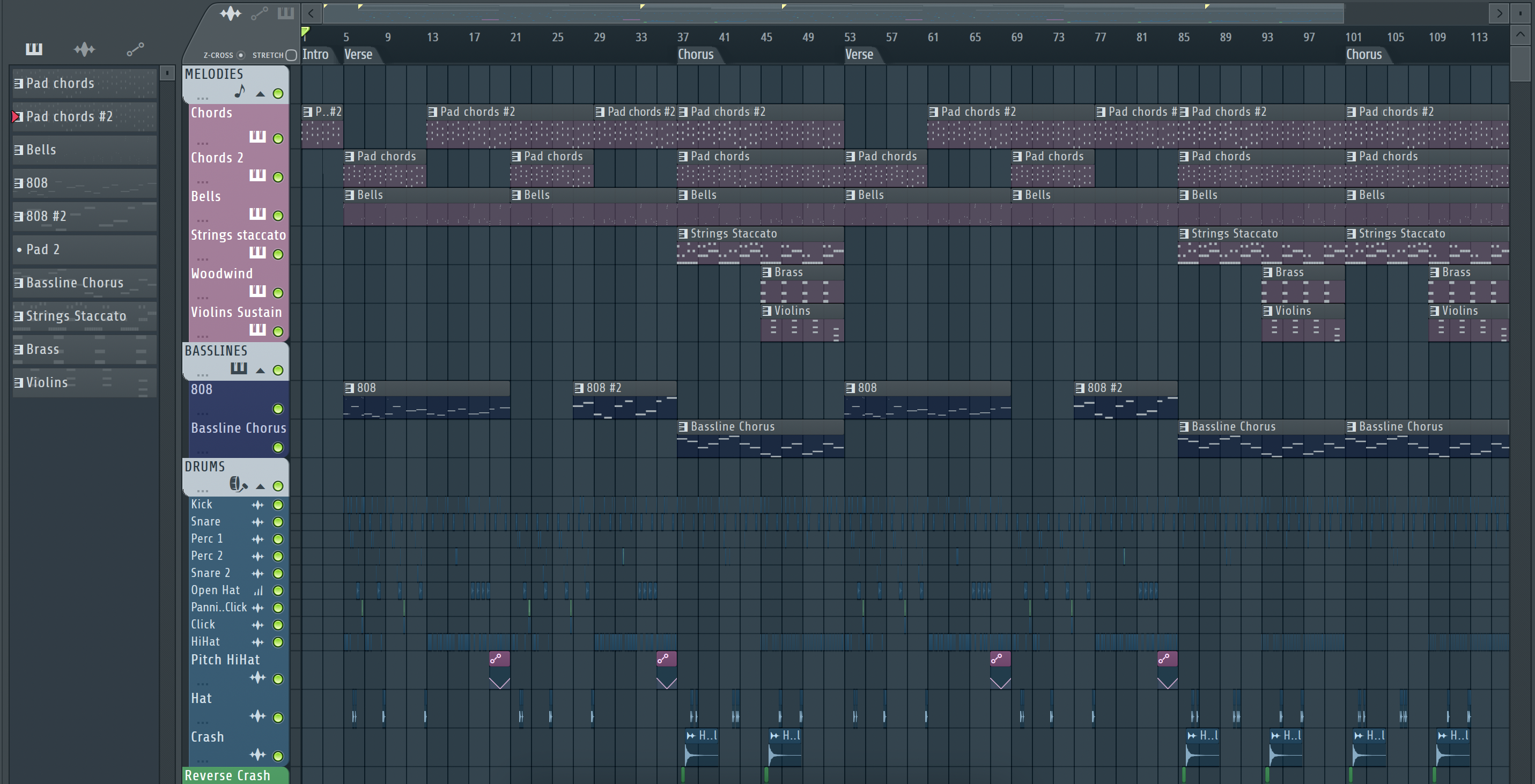The height and width of the screenshot is (784, 1535).
Task: Mute the Chords track
Action: pyautogui.click(x=278, y=138)
